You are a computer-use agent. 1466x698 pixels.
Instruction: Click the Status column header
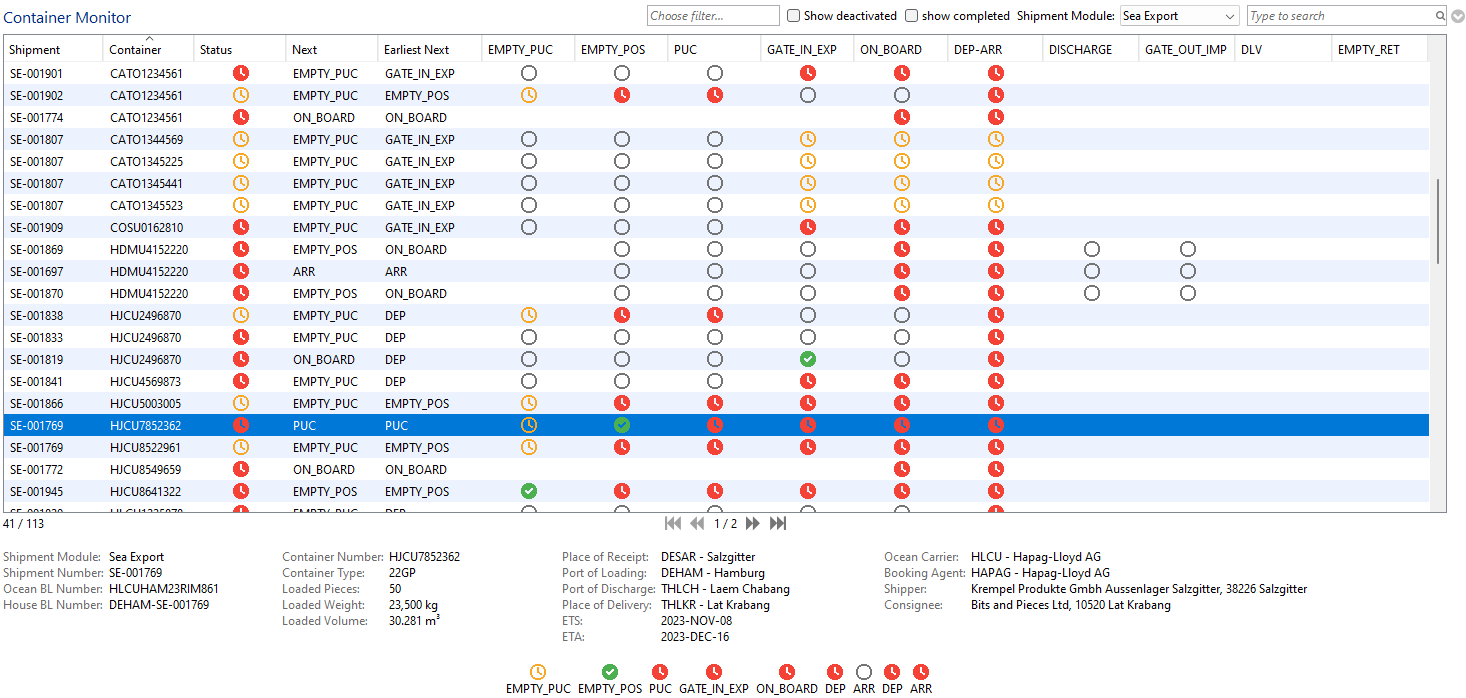point(216,50)
